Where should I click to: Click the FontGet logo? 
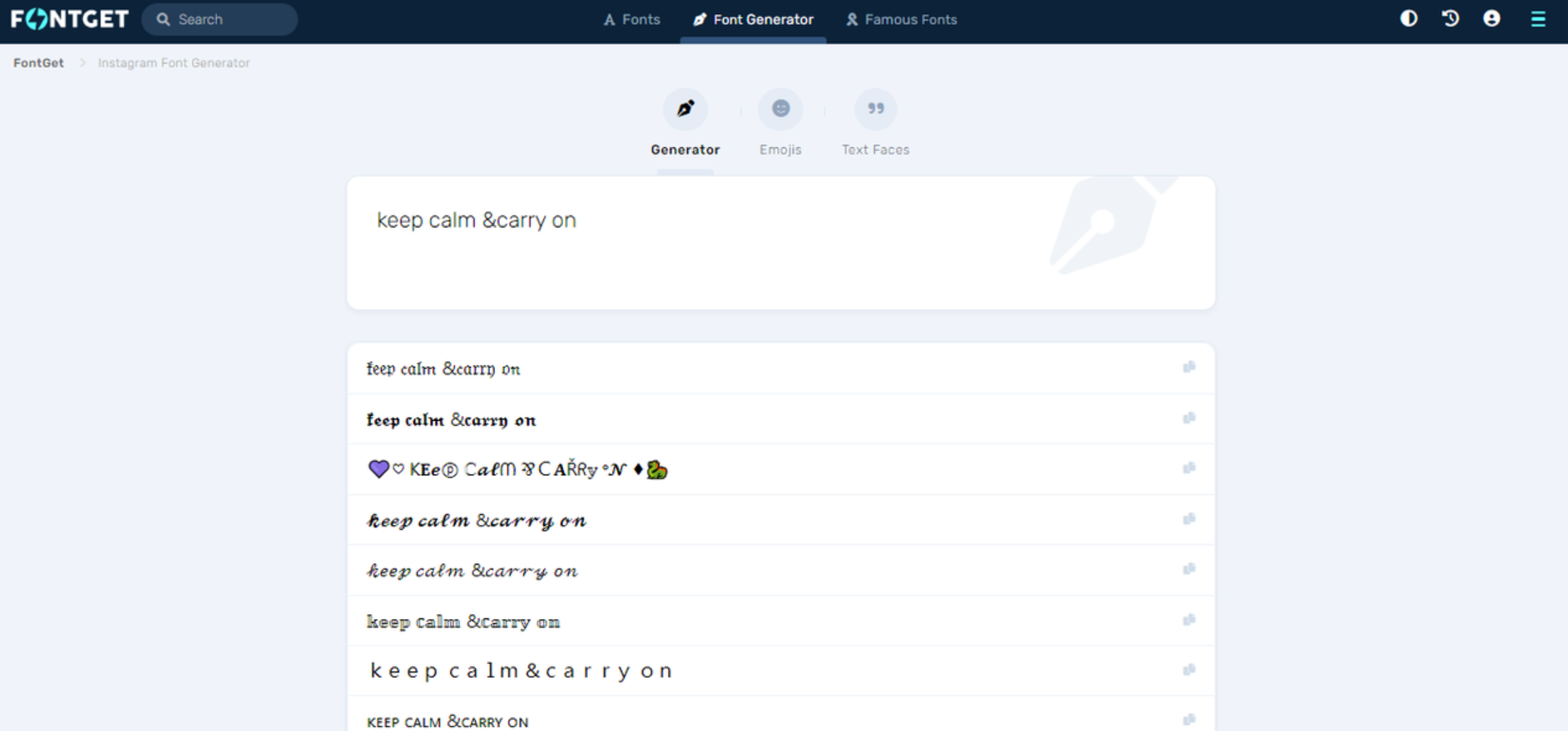(69, 19)
